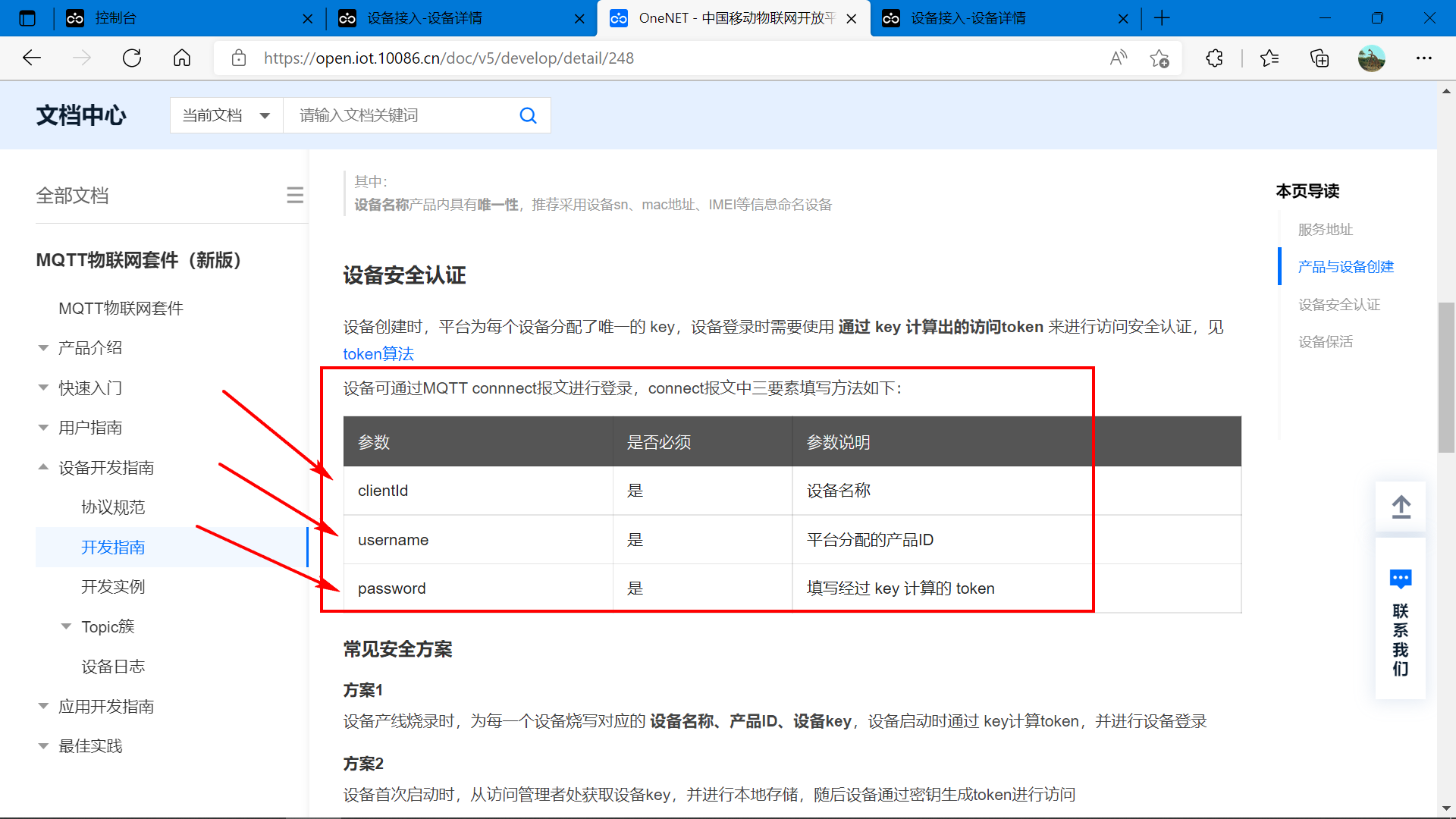View site information lock icon

tap(239, 58)
